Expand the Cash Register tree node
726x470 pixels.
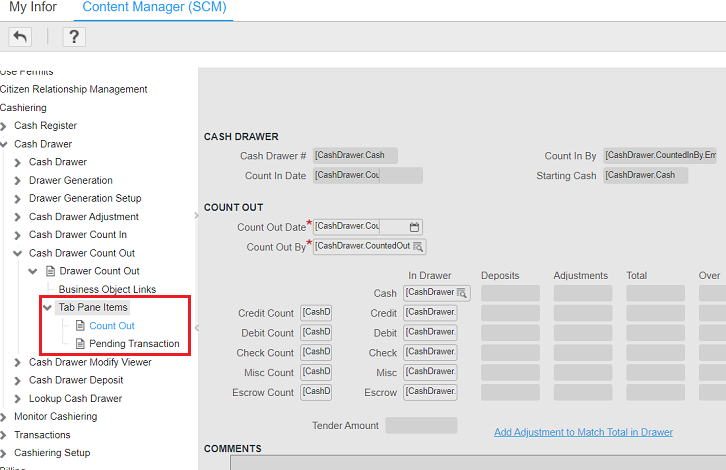coord(4,126)
